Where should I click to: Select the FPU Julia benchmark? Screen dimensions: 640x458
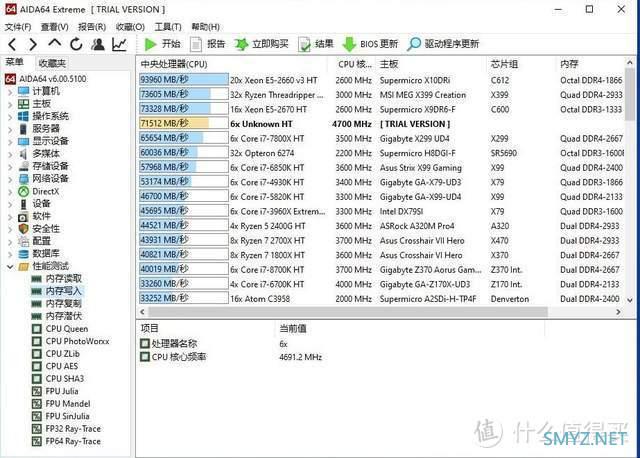coord(62,391)
